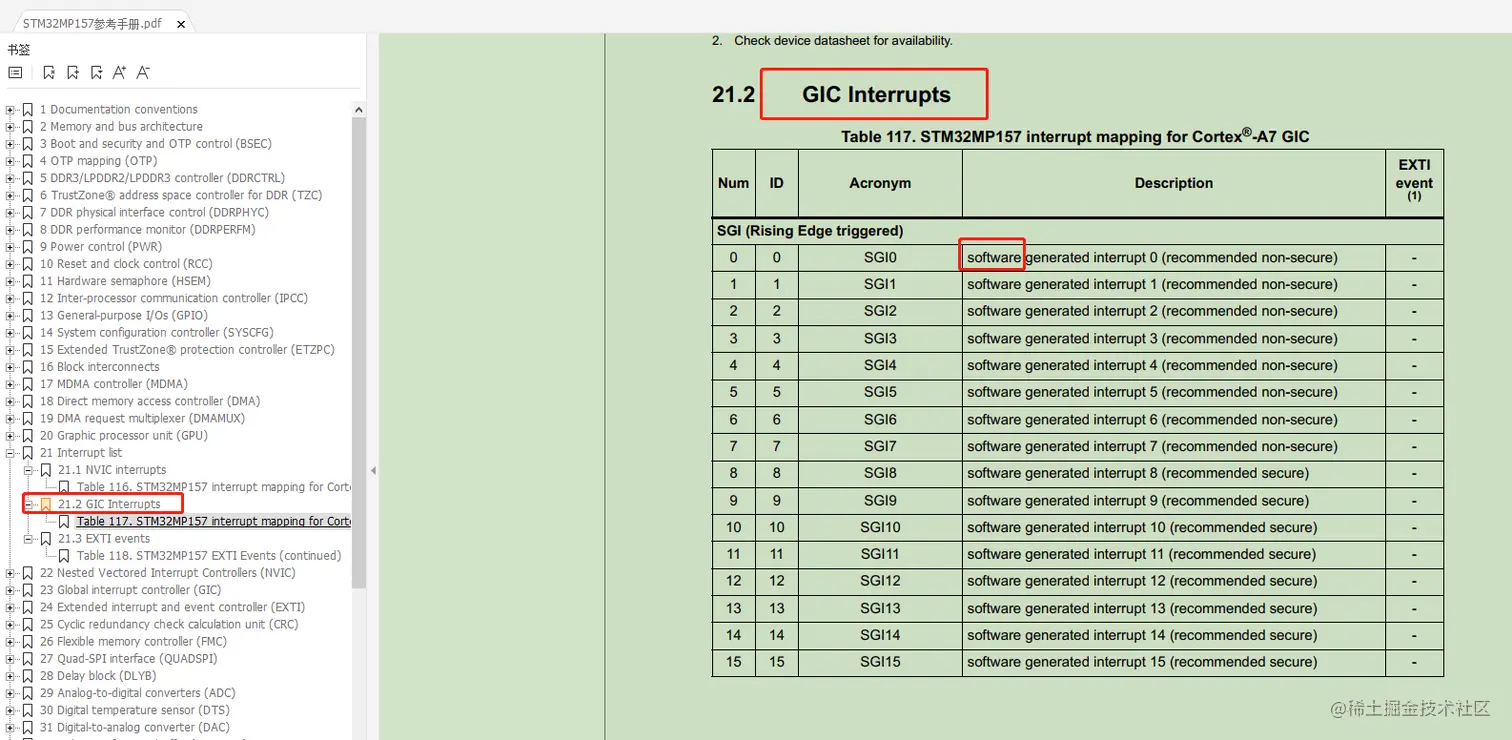
Task: Click bookmark icon of 29 Analog-to-digital converters
Action: tap(28, 693)
